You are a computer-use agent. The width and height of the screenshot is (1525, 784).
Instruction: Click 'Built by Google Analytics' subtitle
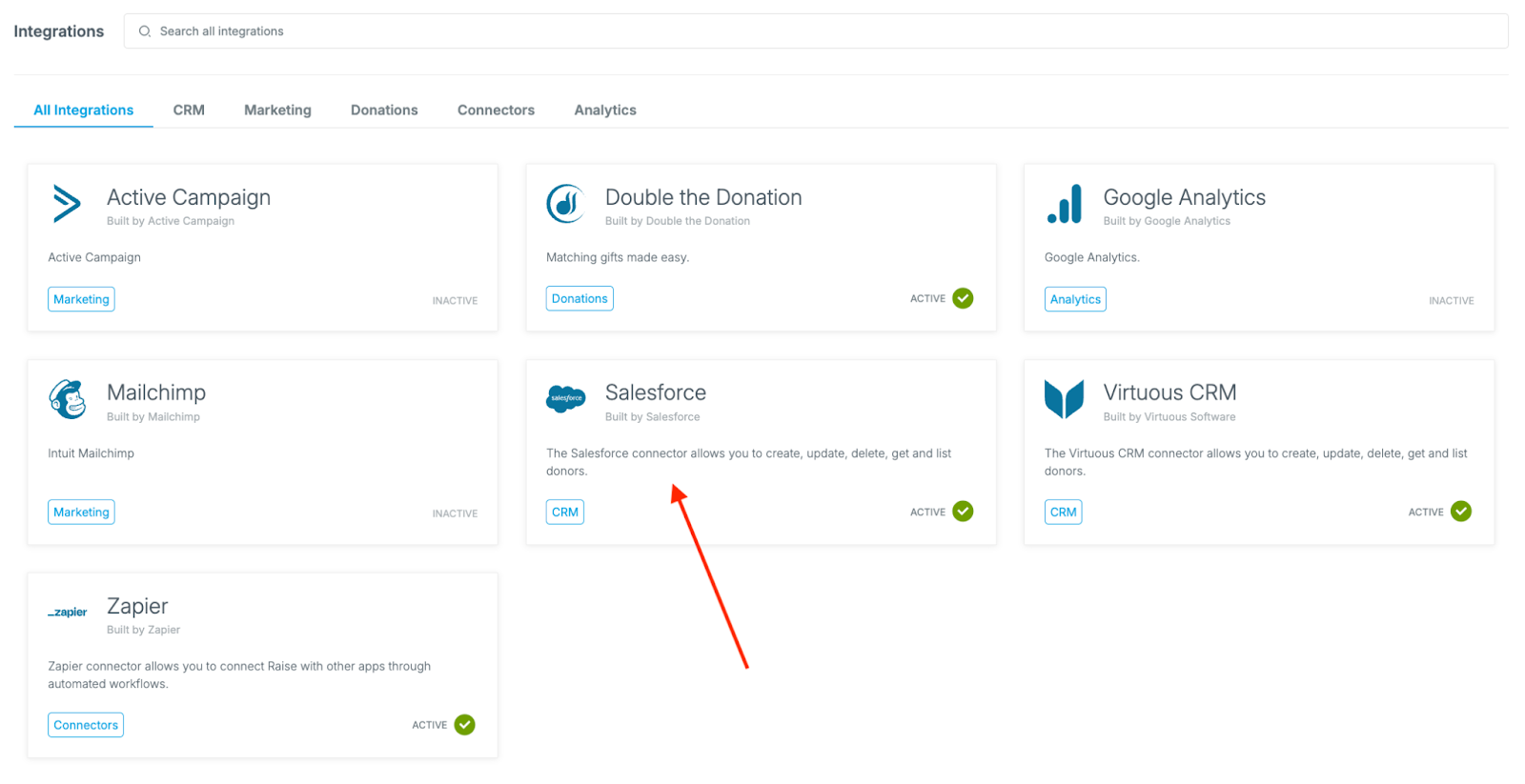click(1167, 221)
